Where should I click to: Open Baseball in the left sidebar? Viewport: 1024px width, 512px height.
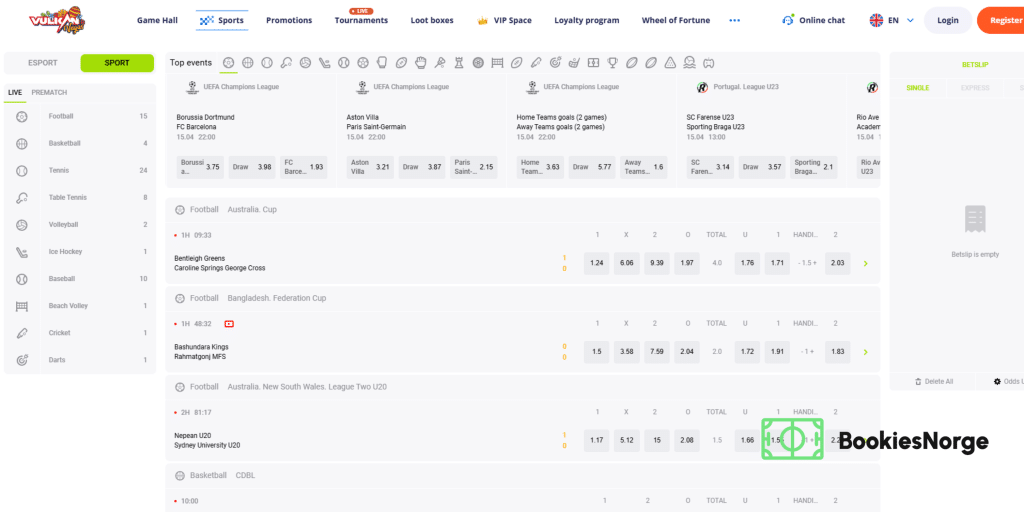[80, 279]
